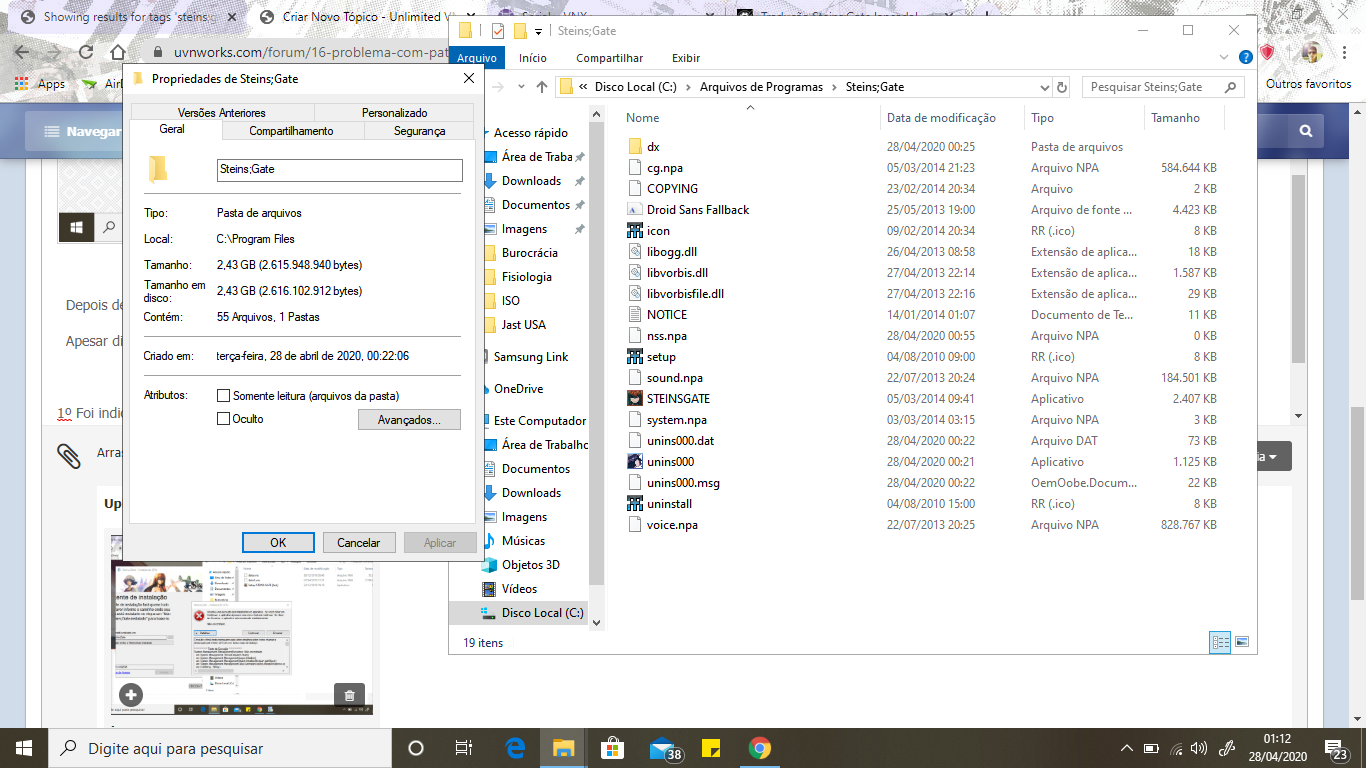Click the forum search magnifier icon
The height and width of the screenshot is (768, 1366).
point(1305,131)
